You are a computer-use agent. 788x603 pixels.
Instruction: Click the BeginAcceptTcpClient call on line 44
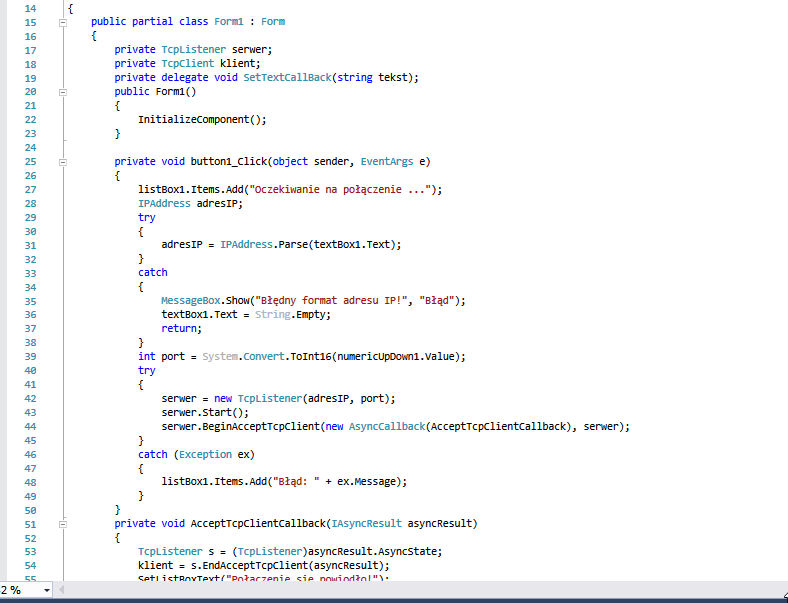(x=260, y=427)
